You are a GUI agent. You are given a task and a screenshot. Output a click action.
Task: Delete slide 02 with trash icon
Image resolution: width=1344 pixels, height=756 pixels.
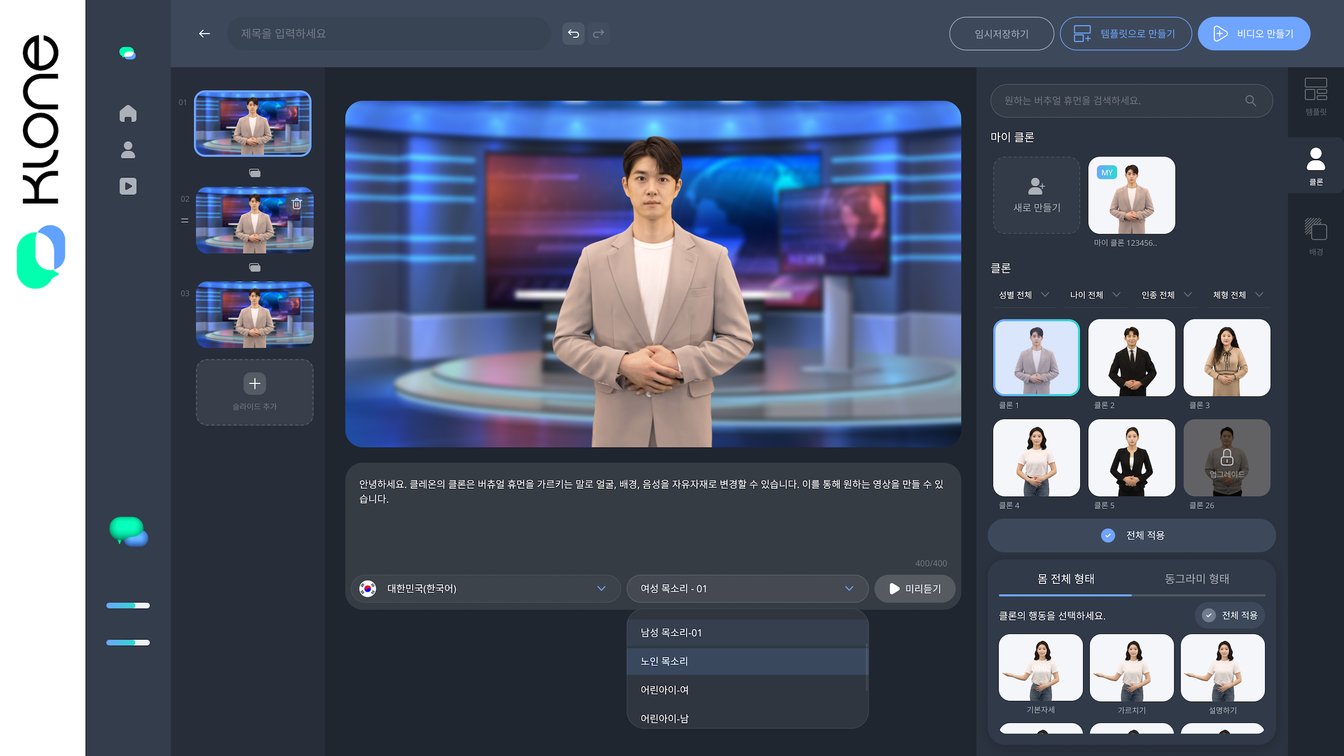[296, 204]
